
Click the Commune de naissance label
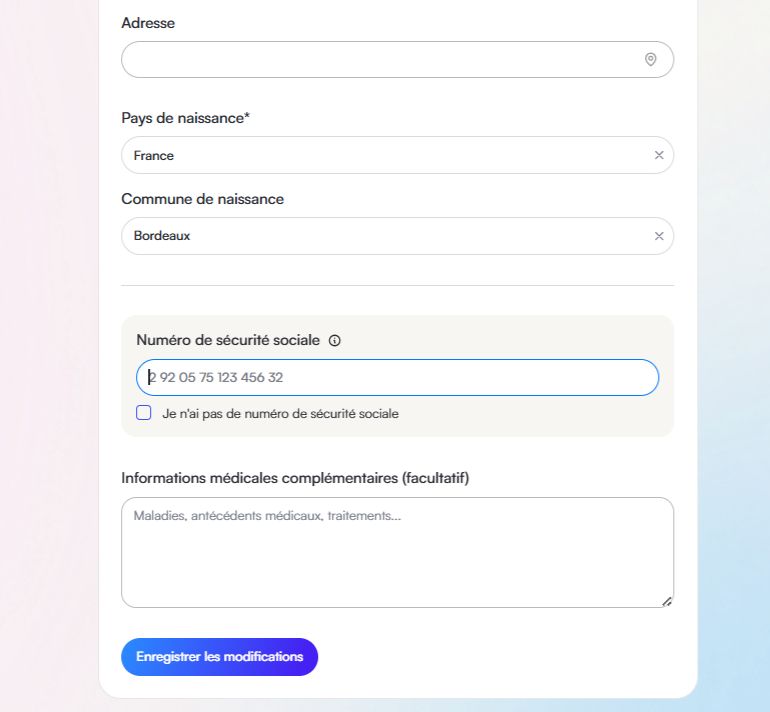click(202, 199)
